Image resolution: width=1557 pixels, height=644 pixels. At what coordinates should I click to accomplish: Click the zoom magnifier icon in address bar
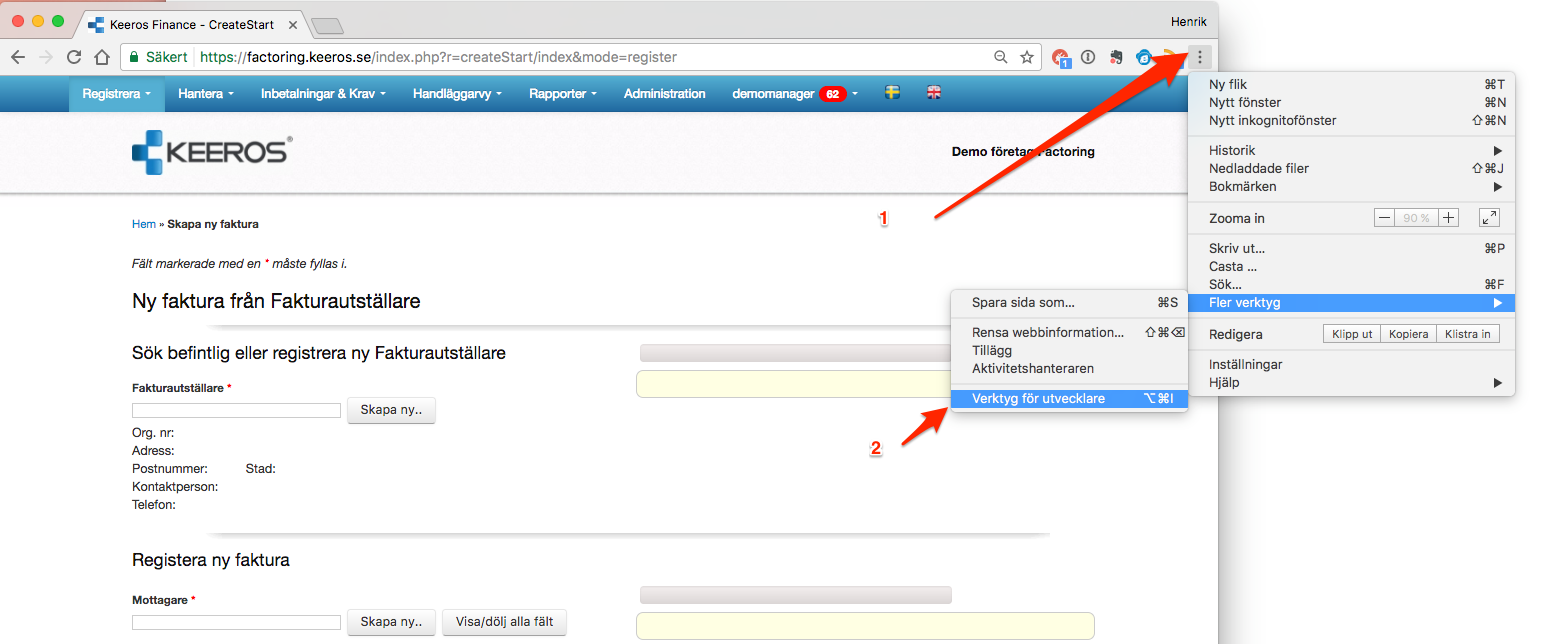(1000, 57)
